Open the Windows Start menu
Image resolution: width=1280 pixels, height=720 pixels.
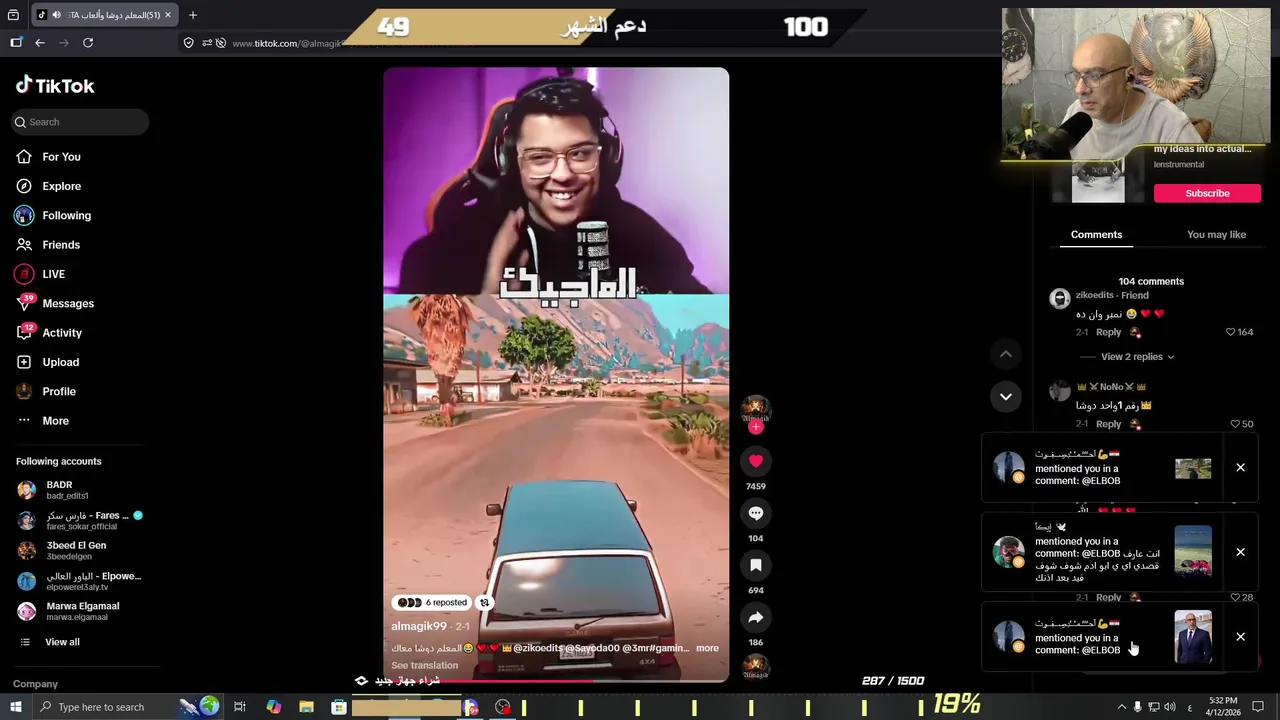(15, 707)
